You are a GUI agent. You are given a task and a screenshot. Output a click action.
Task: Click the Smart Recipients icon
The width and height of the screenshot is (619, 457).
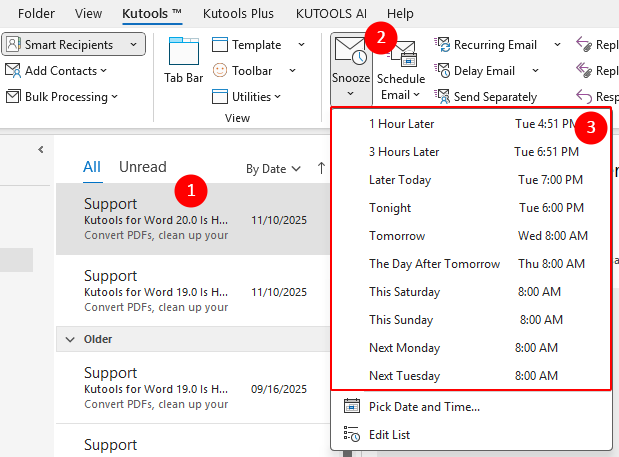(13, 44)
